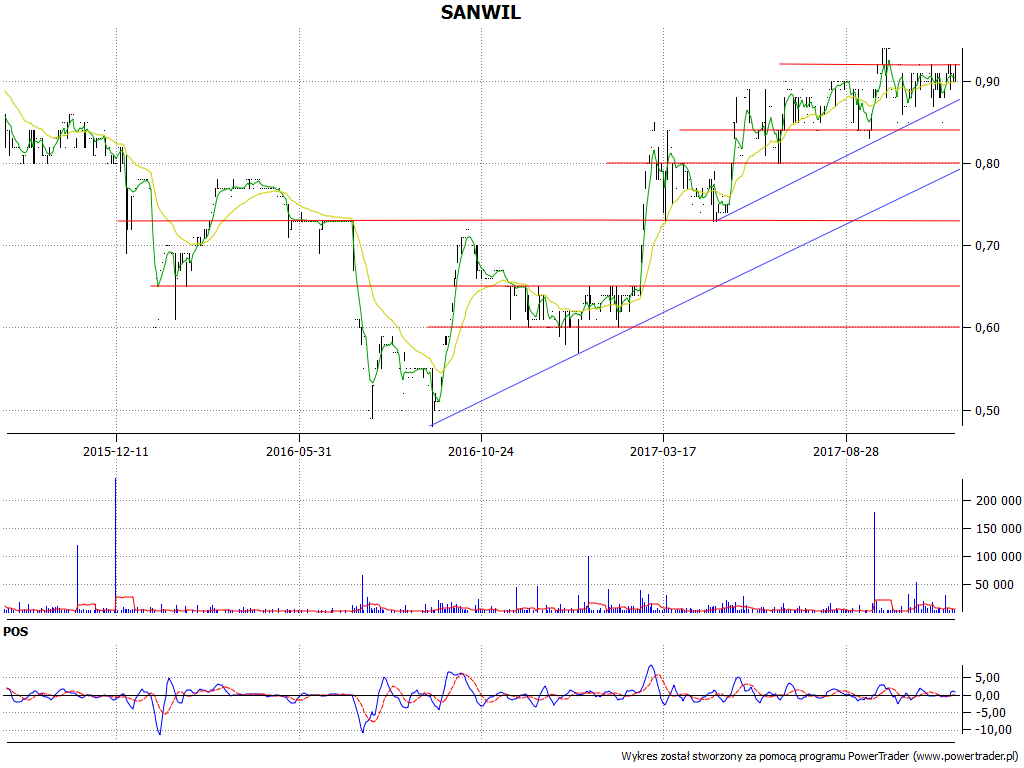Viewport: 1024px width, 768px height.
Task: Click the 0,80 price axis label
Action: [x=987, y=164]
